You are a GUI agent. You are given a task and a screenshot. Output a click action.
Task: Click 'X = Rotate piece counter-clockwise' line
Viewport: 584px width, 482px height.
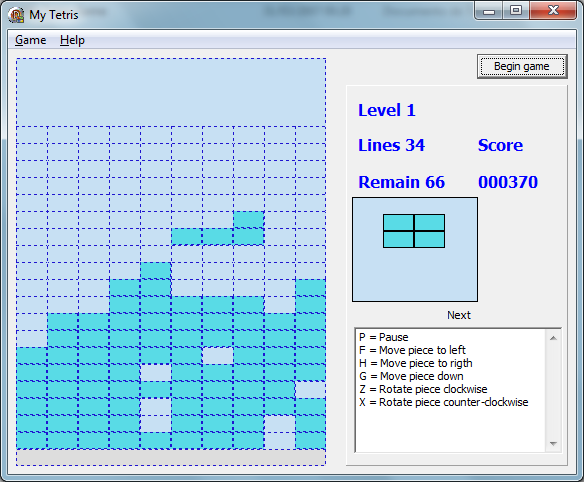(444, 402)
